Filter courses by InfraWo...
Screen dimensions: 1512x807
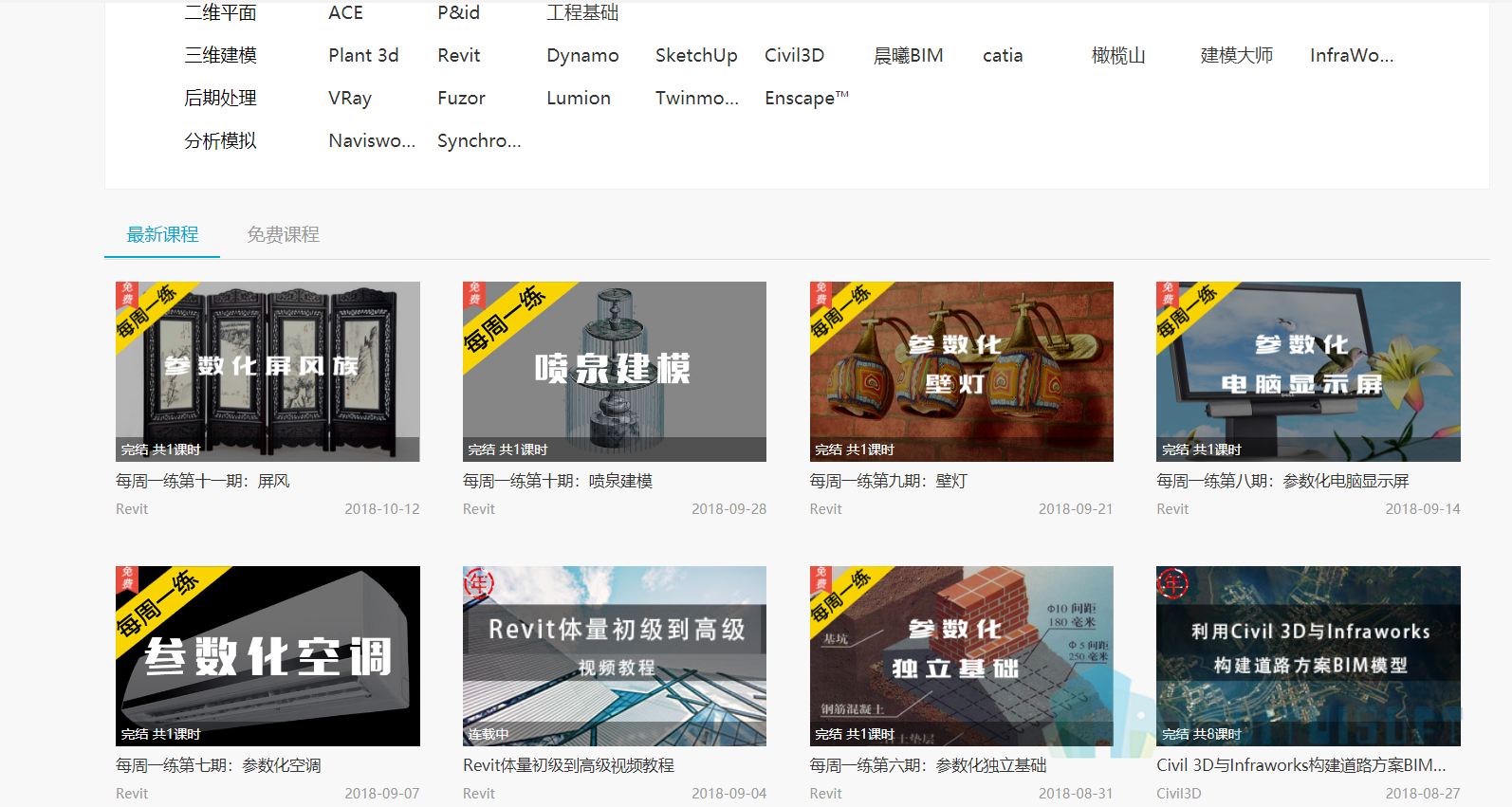tap(1352, 55)
